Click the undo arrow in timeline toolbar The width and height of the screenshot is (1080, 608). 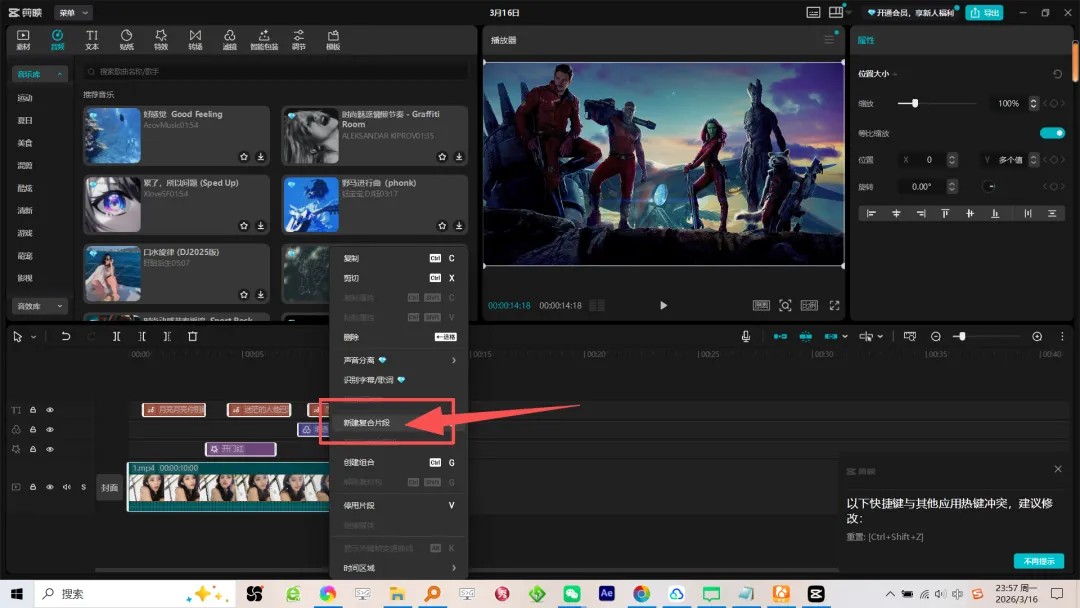(x=65, y=337)
